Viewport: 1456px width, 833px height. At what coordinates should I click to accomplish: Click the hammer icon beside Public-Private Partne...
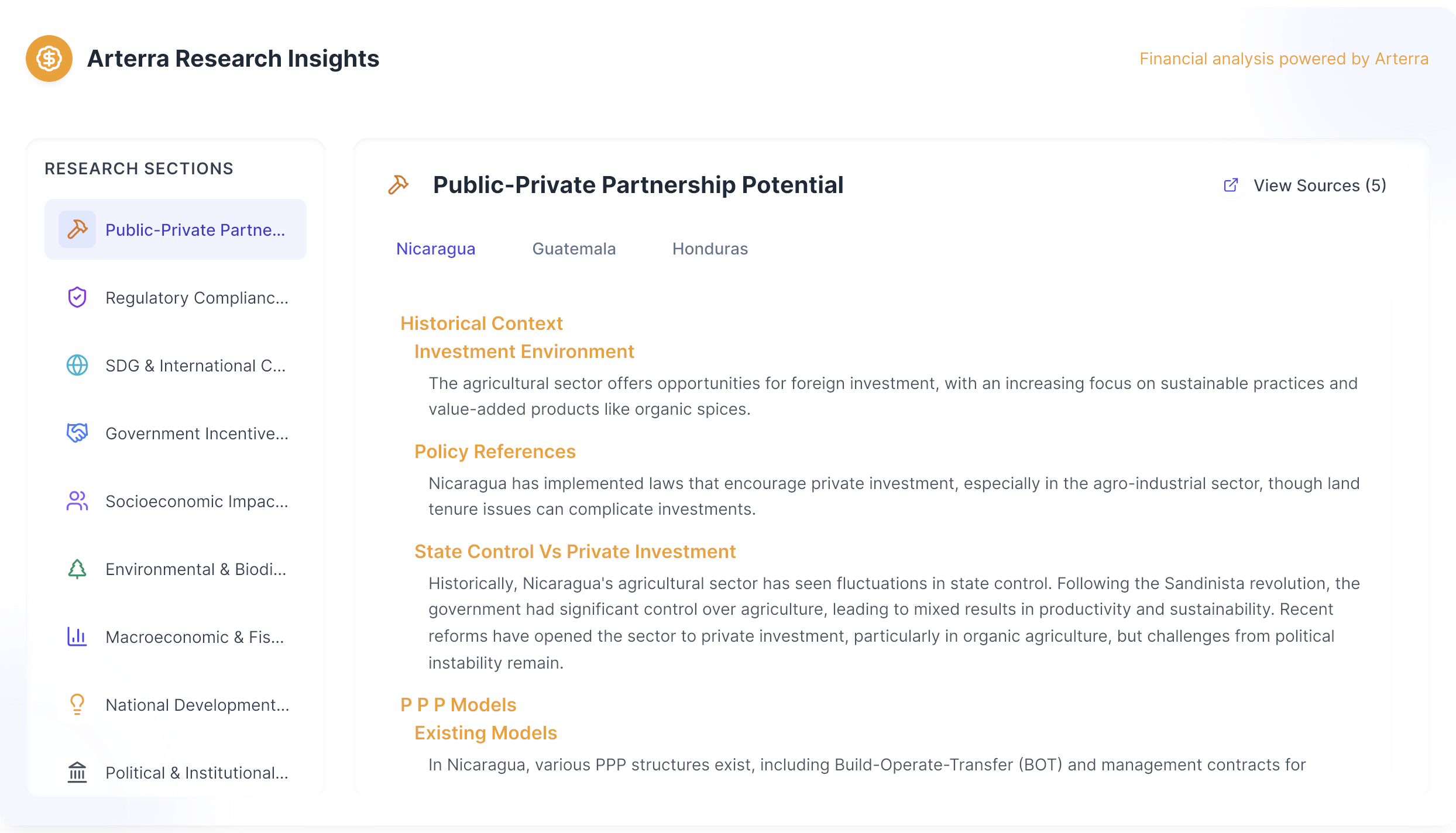[77, 229]
